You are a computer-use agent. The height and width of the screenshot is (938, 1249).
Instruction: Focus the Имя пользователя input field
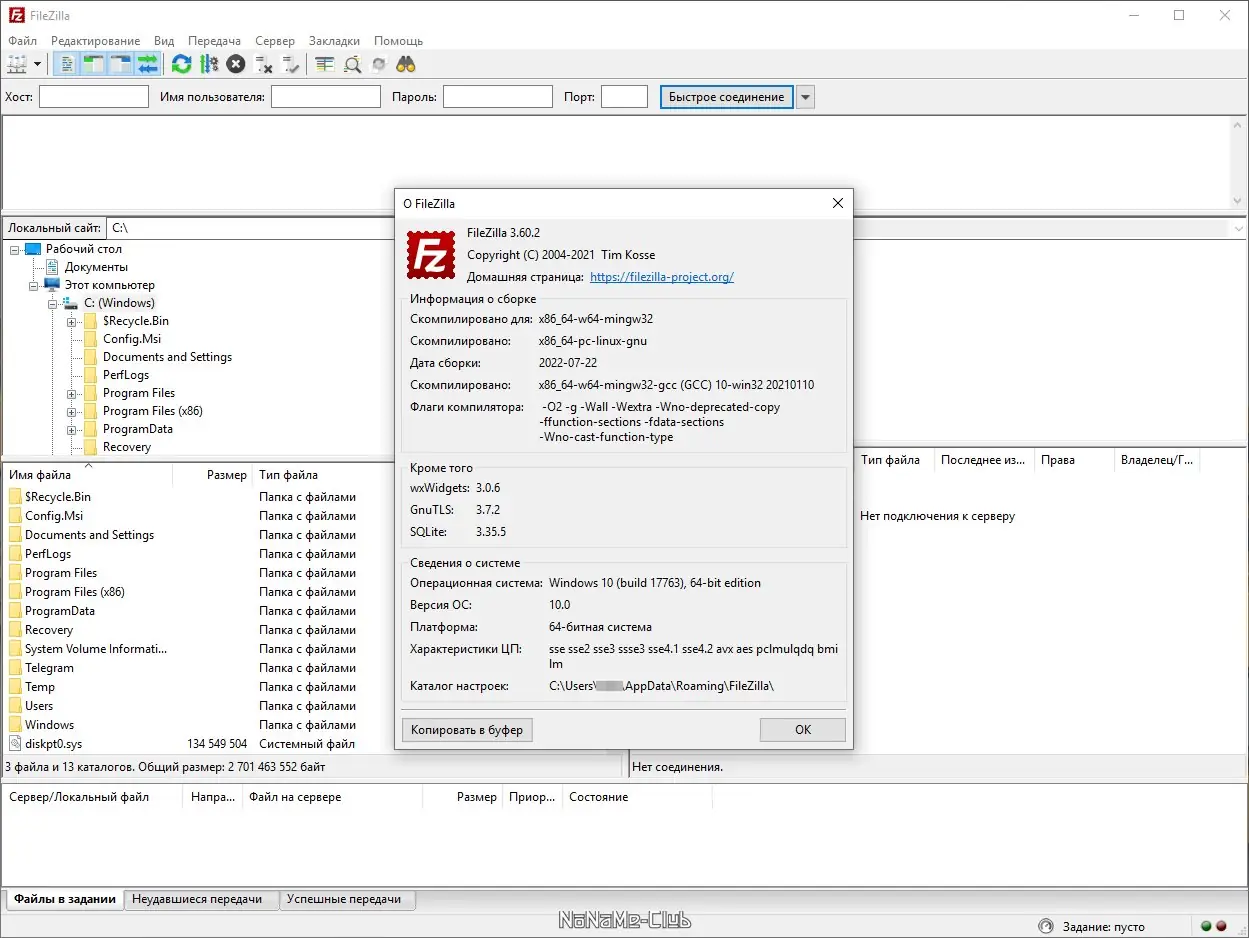(x=326, y=97)
